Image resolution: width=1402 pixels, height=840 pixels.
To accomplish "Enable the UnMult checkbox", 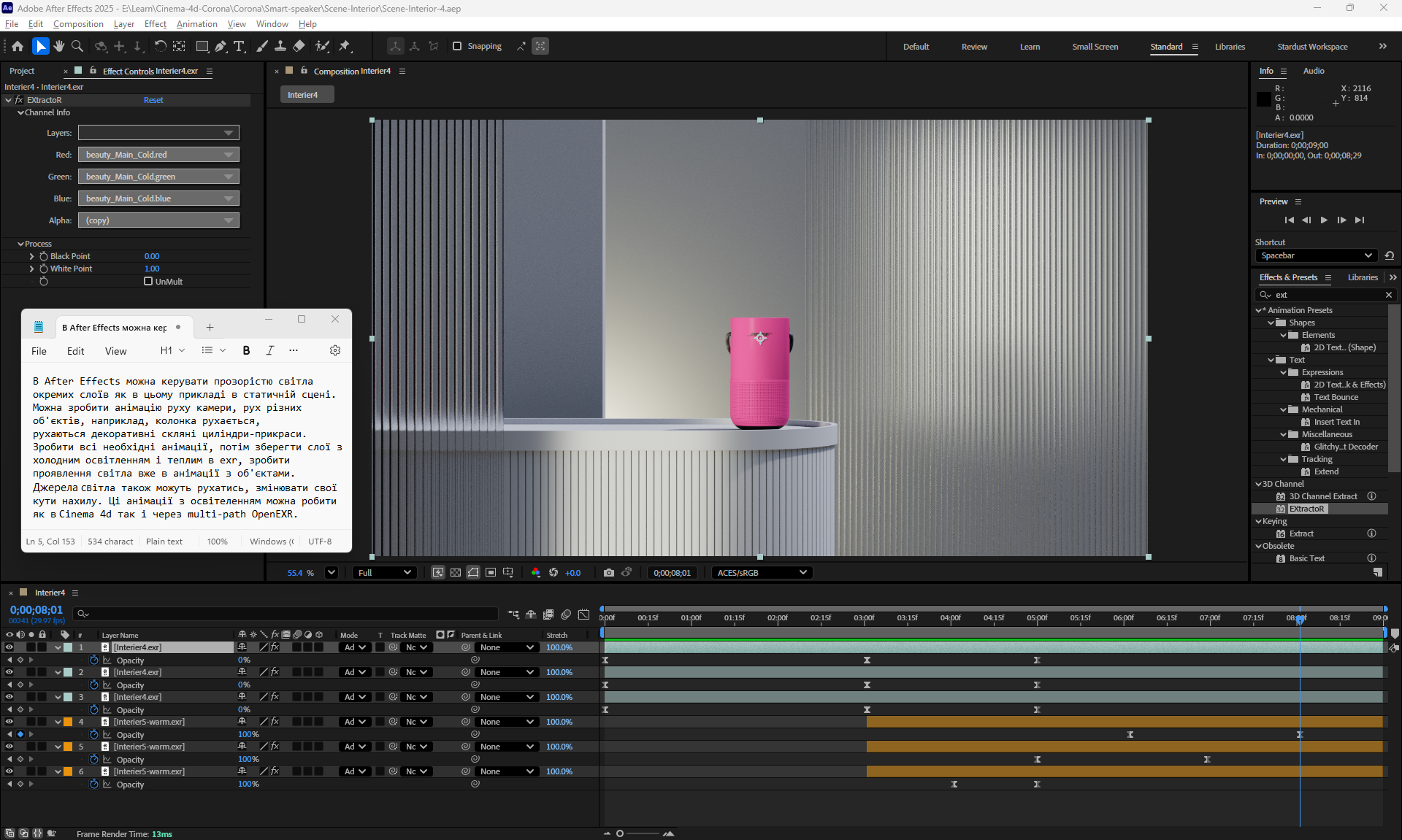I will [148, 281].
